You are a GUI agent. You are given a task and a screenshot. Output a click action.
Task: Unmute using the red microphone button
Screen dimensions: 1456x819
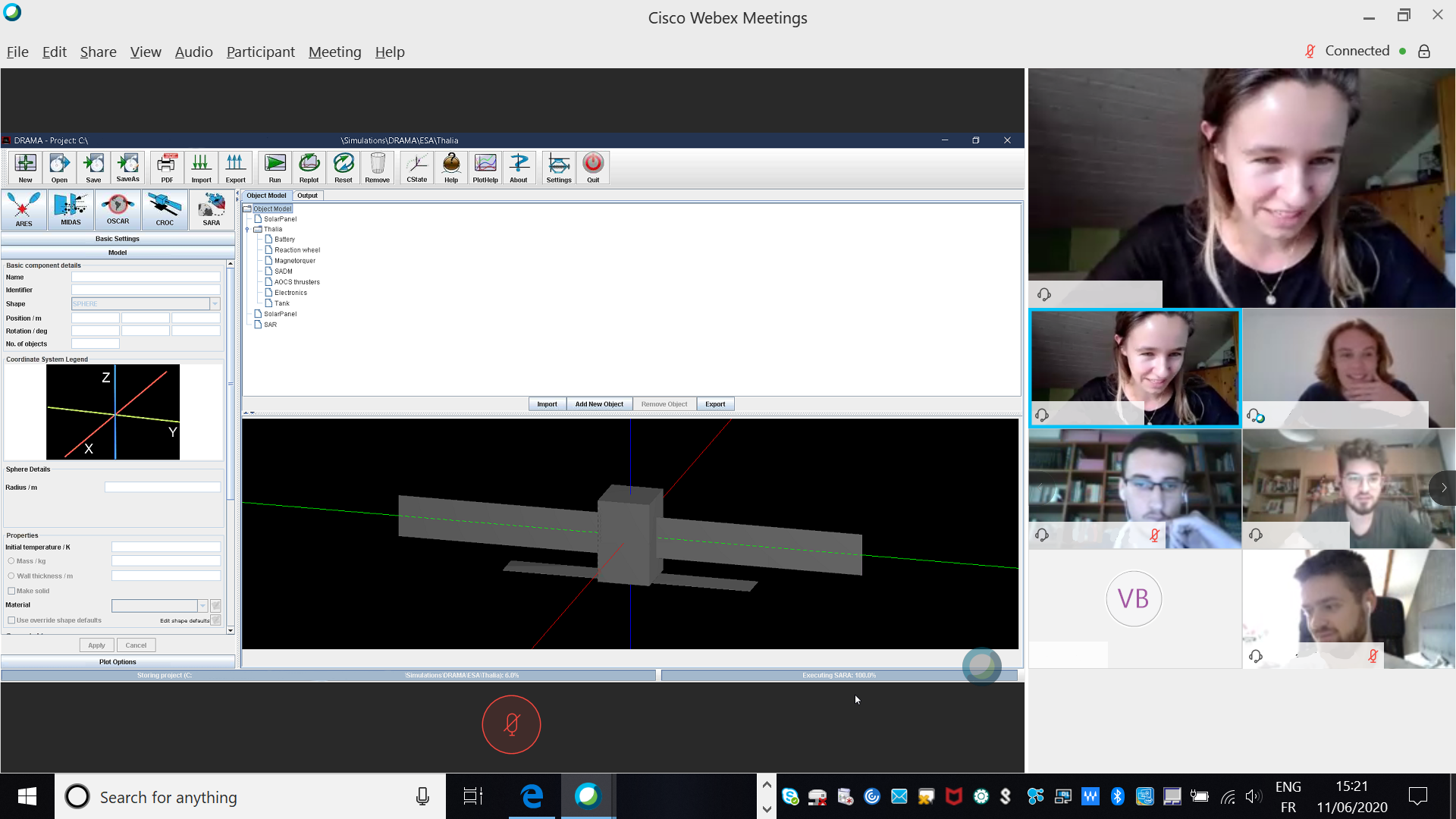(511, 725)
